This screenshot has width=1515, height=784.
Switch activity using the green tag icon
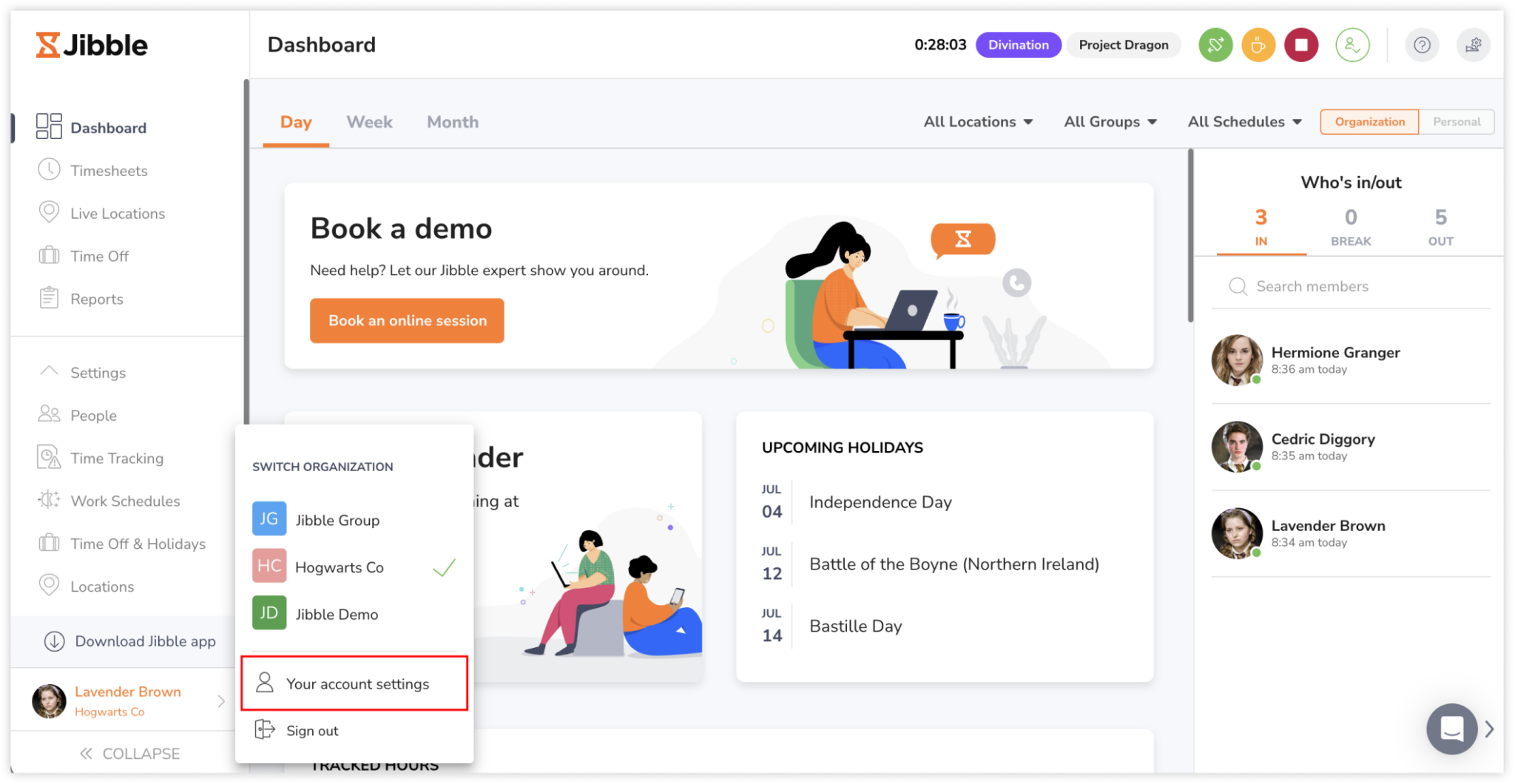[x=1215, y=44]
